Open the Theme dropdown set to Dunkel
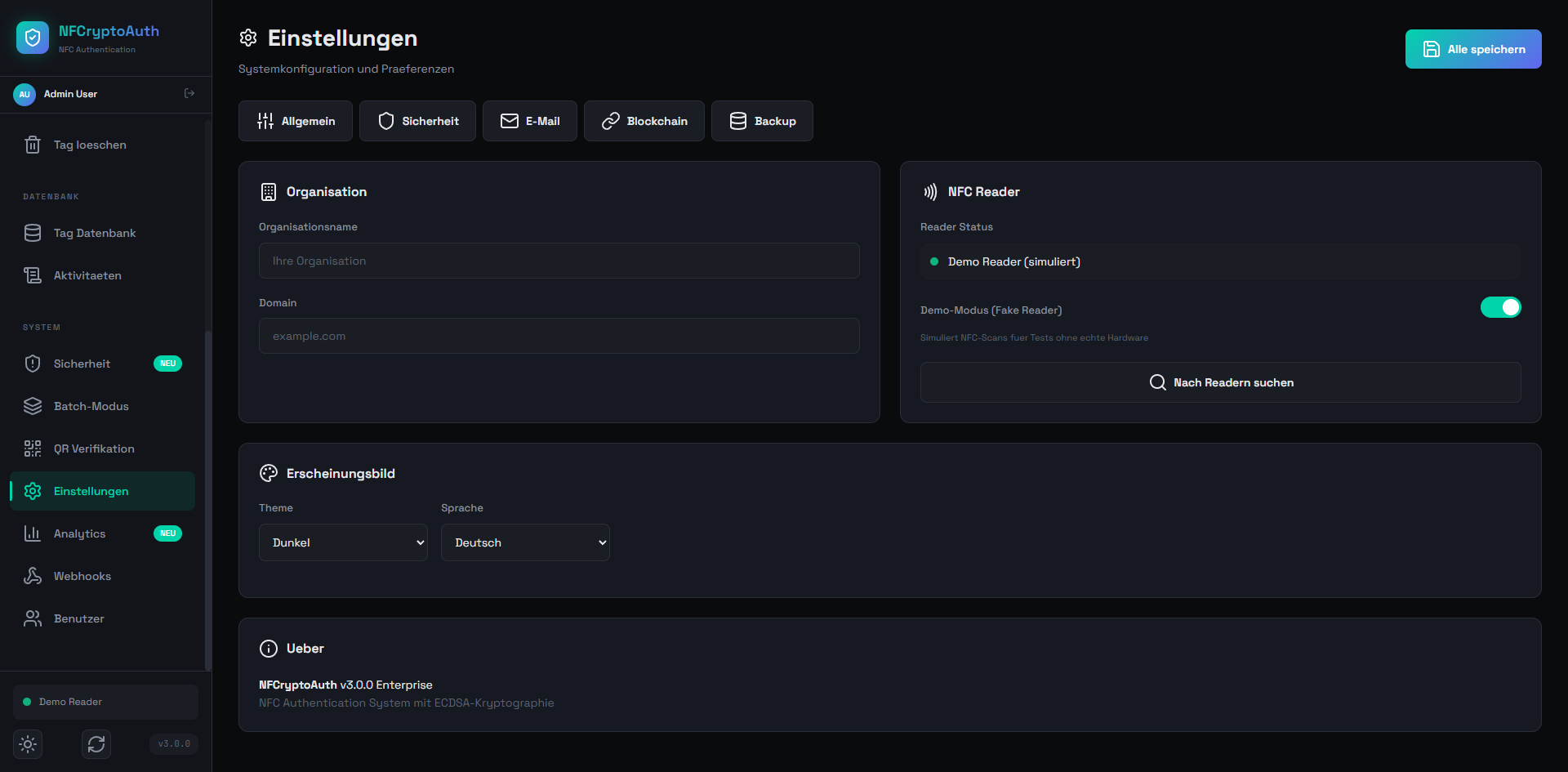Image resolution: width=1568 pixels, height=772 pixels. (x=343, y=542)
